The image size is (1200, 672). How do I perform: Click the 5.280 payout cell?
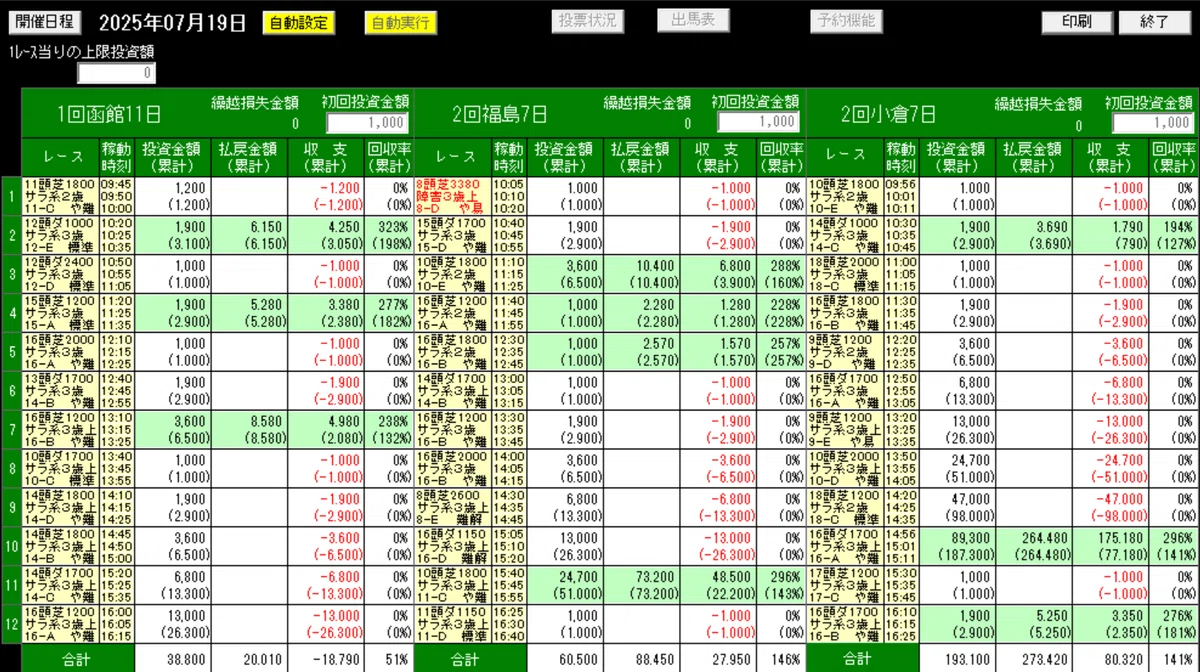click(x=248, y=313)
